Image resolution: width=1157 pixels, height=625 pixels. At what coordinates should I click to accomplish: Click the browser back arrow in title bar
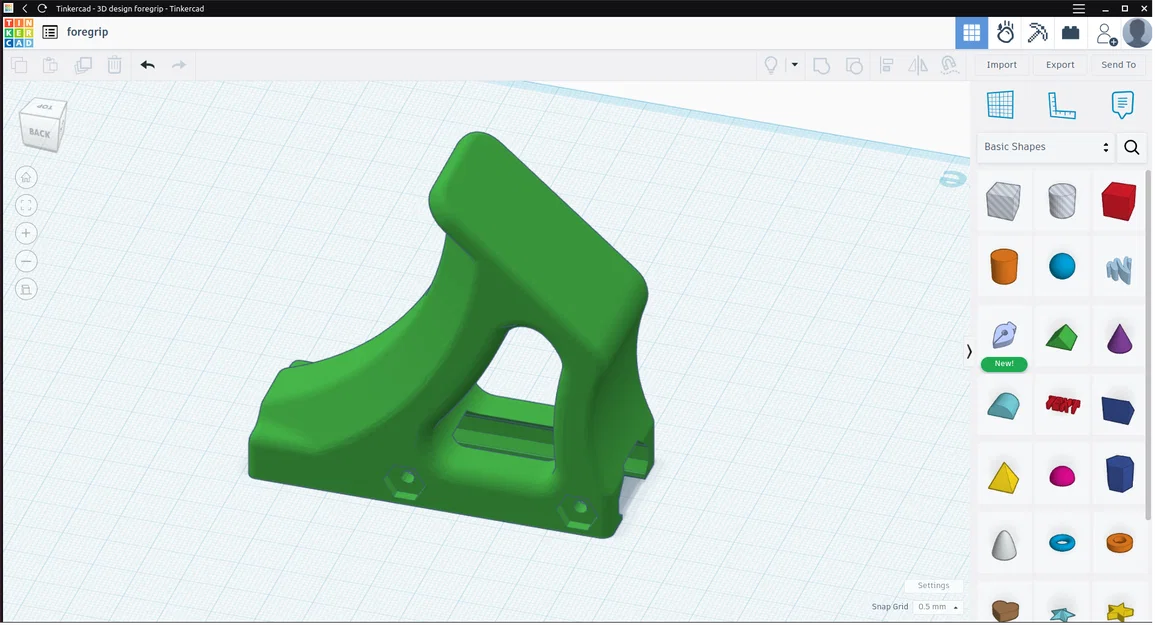25,8
